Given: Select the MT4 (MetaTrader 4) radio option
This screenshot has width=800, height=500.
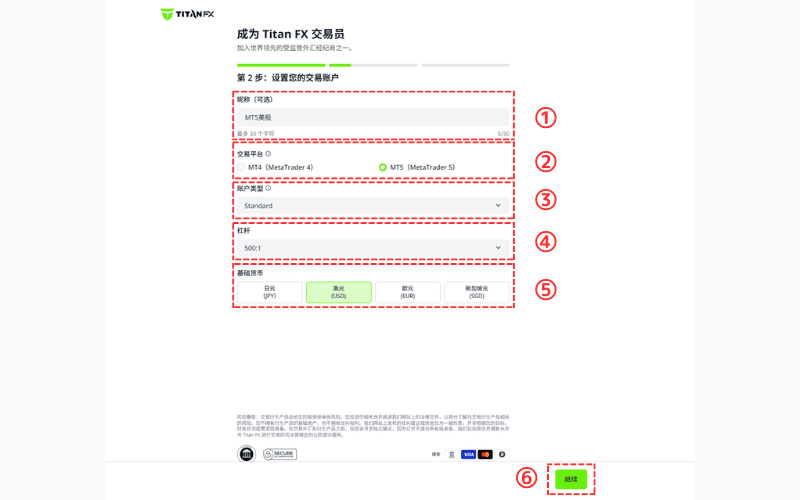Looking at the screenshot, I should [x=241, y=167].
